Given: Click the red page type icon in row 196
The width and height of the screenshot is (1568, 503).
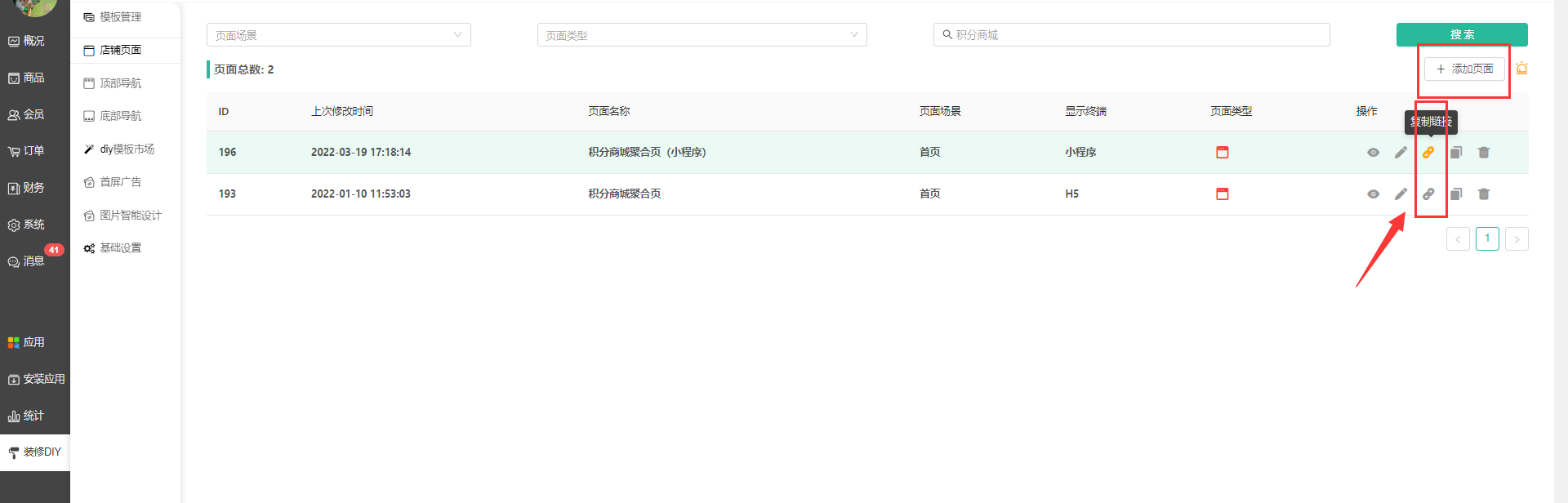Looking at the screenshot, I should click(x=1223, y=153).
